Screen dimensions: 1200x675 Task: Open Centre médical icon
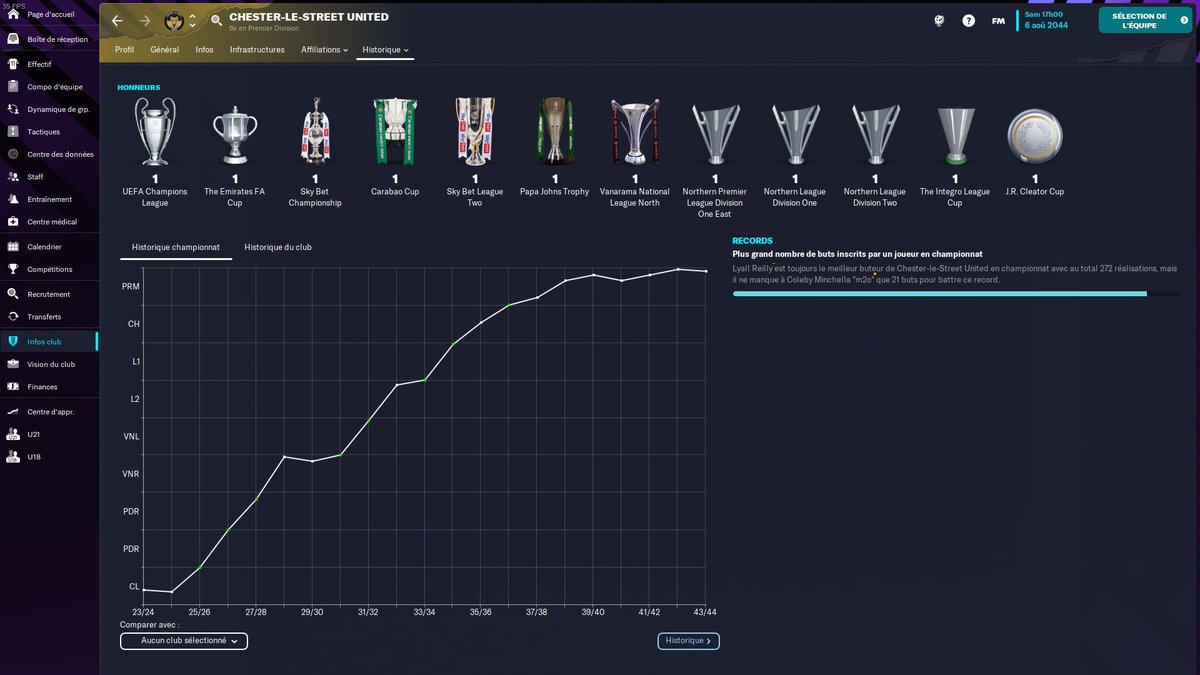pyautogui.click(x=13, y=222)
